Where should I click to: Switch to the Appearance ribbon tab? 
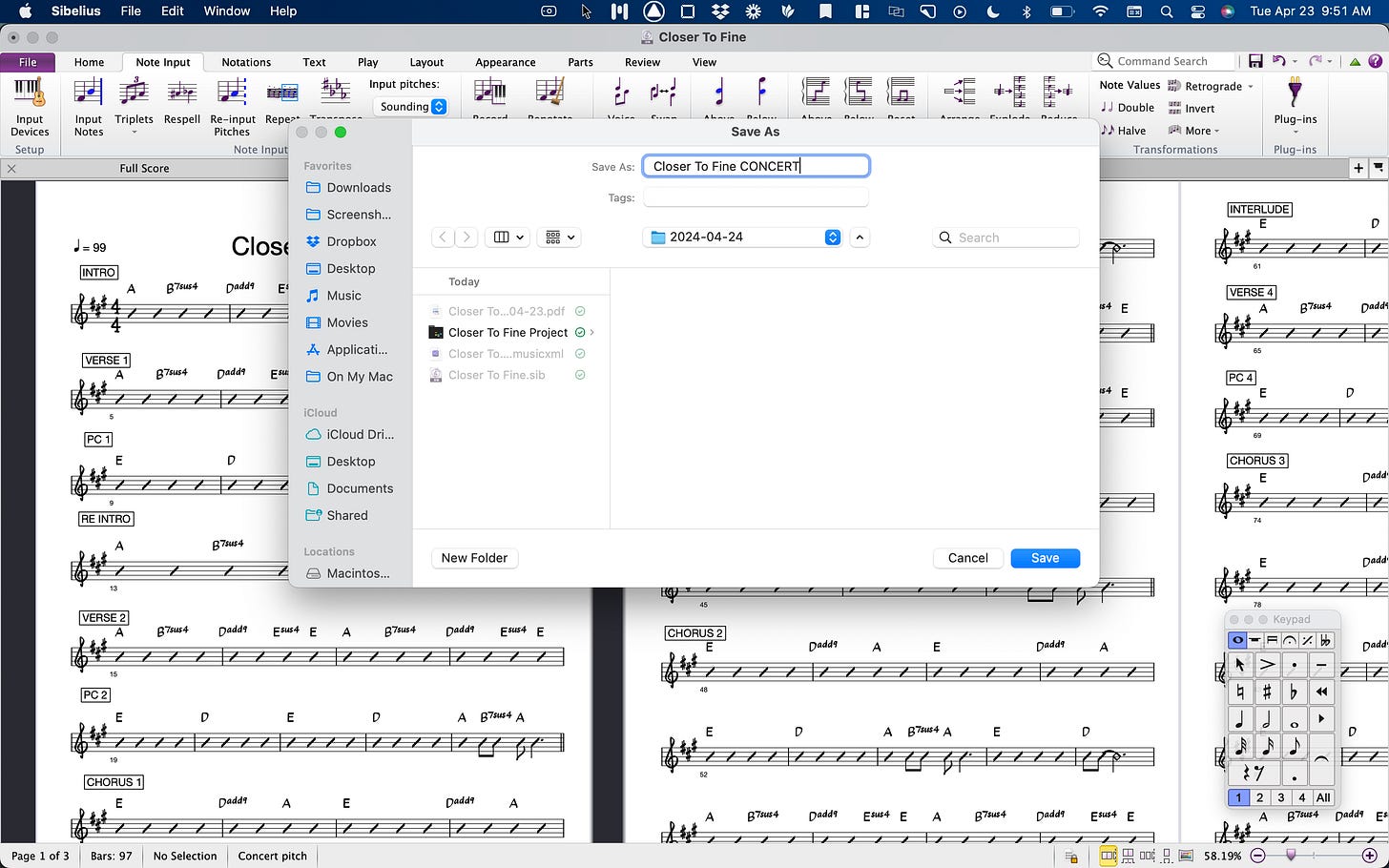click(505, 62)
